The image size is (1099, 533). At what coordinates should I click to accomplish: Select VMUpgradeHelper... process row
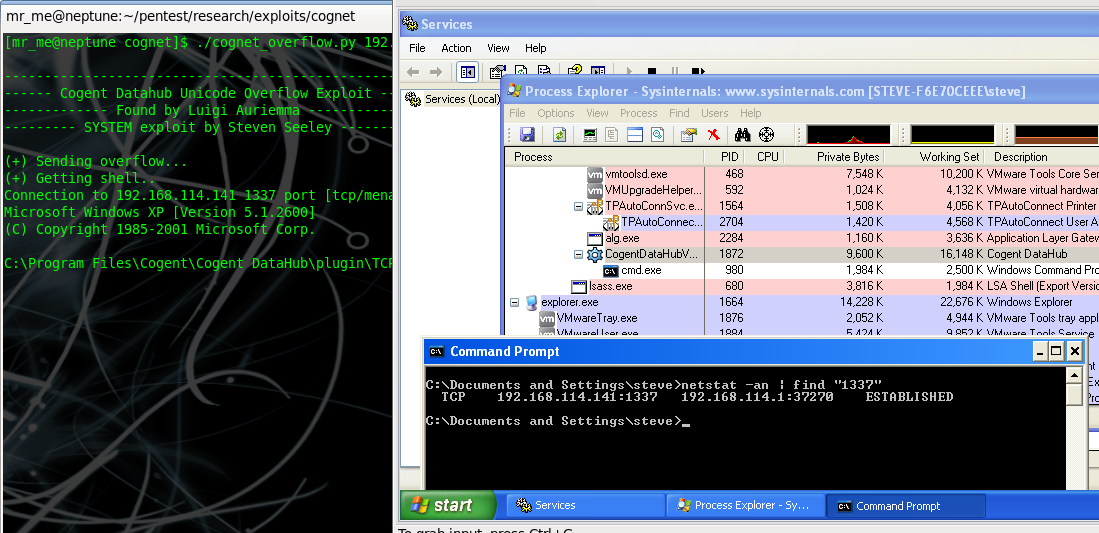pyautogui.click(x=802, y=190)
